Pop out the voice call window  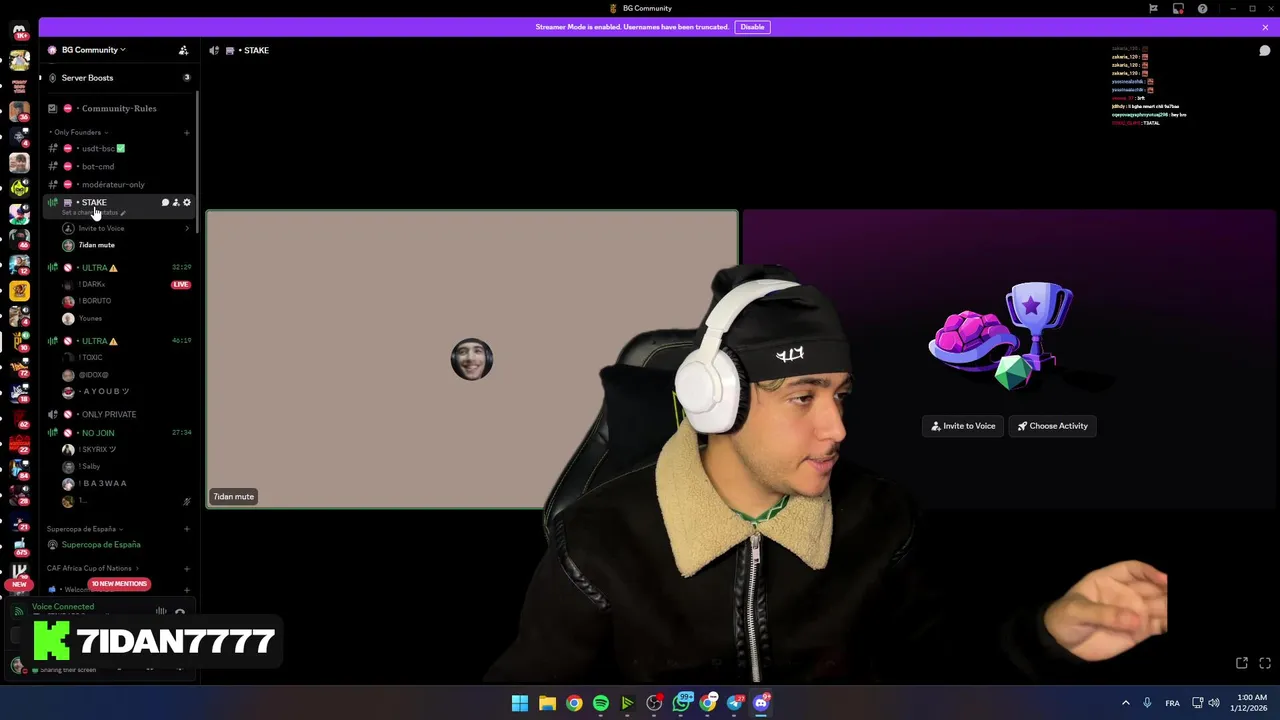pyautogui.click(x=1242, y=663)
